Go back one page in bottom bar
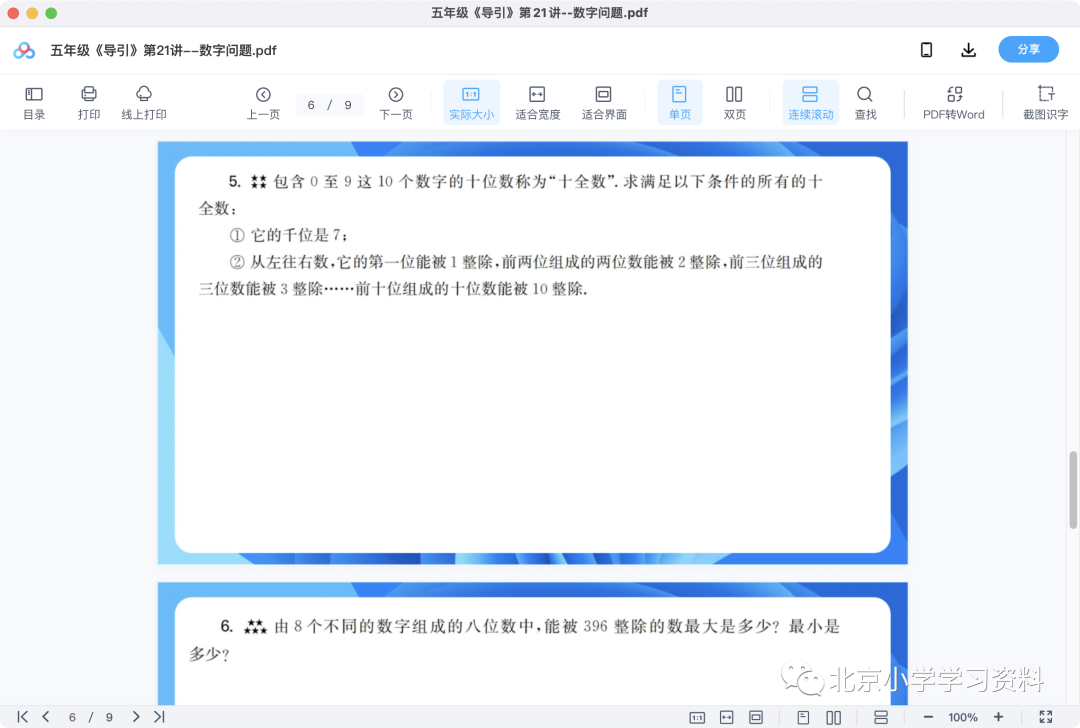The width and height of the screenshot is (1080, 728). click(x=45, y=717)
